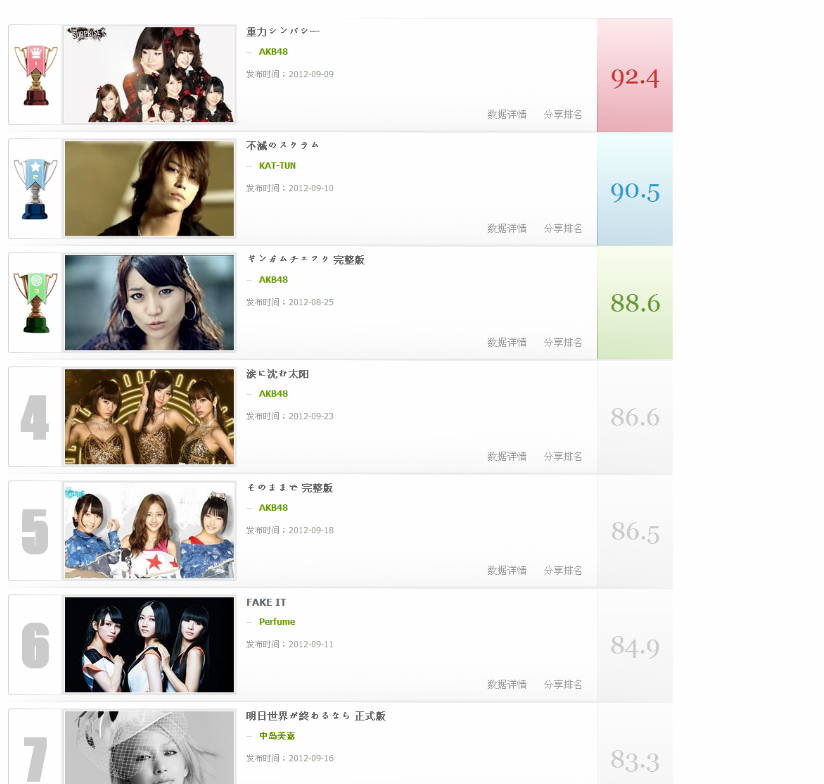This screenshot has width=824, height=784.
Task: Click the 92.4 score panel
Action: click(635, 75)
